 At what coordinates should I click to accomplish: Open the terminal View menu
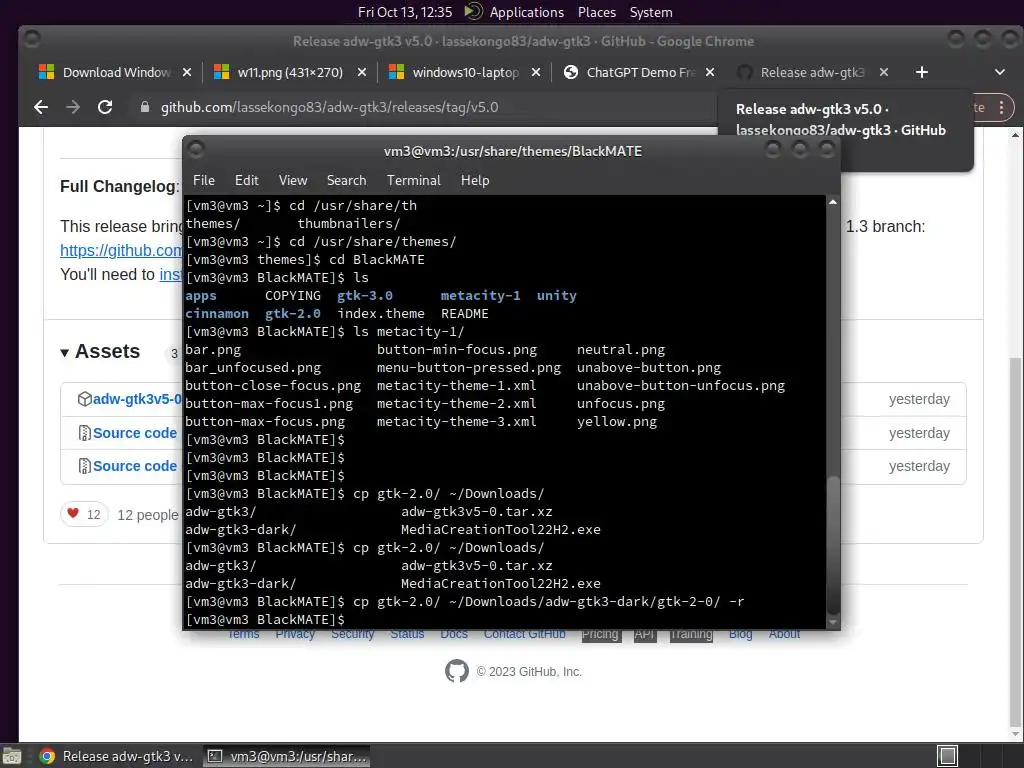tap(293, 180)
